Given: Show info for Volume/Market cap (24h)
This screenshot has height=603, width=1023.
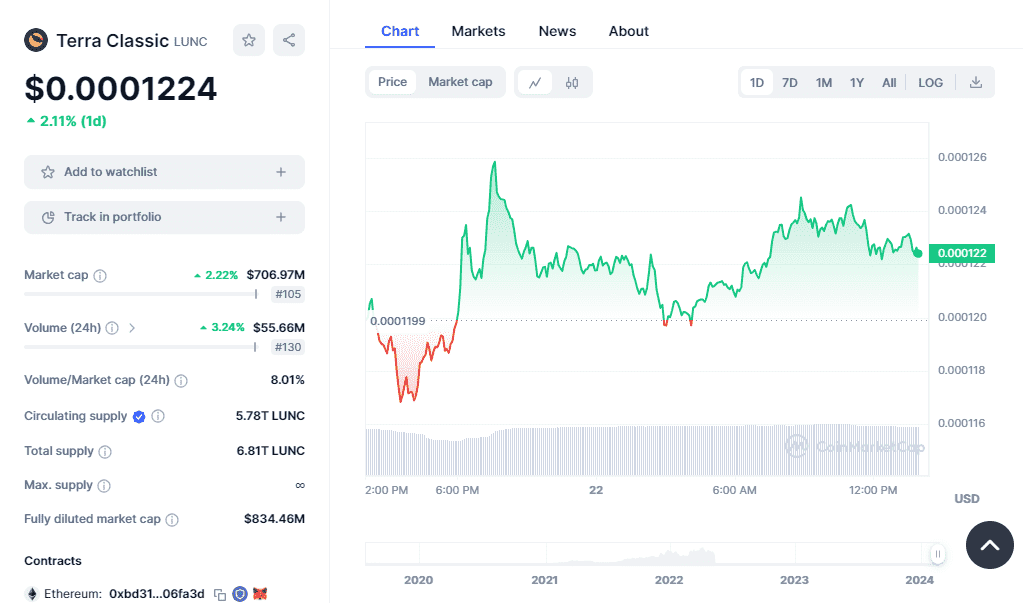Looking at the screenshot, I should (x=181, y=380).
